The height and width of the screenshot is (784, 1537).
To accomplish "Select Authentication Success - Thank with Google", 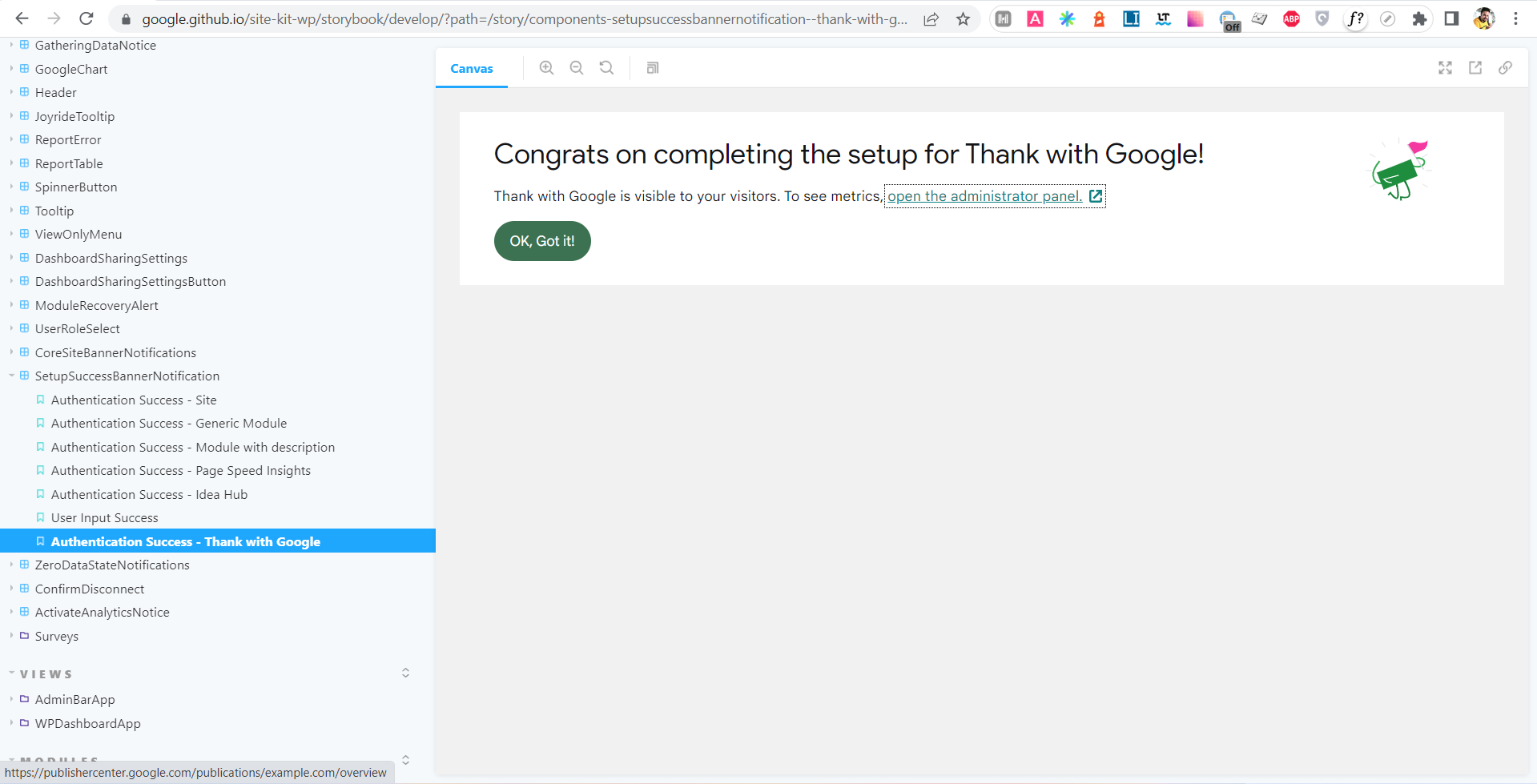I will click(218, 541).
